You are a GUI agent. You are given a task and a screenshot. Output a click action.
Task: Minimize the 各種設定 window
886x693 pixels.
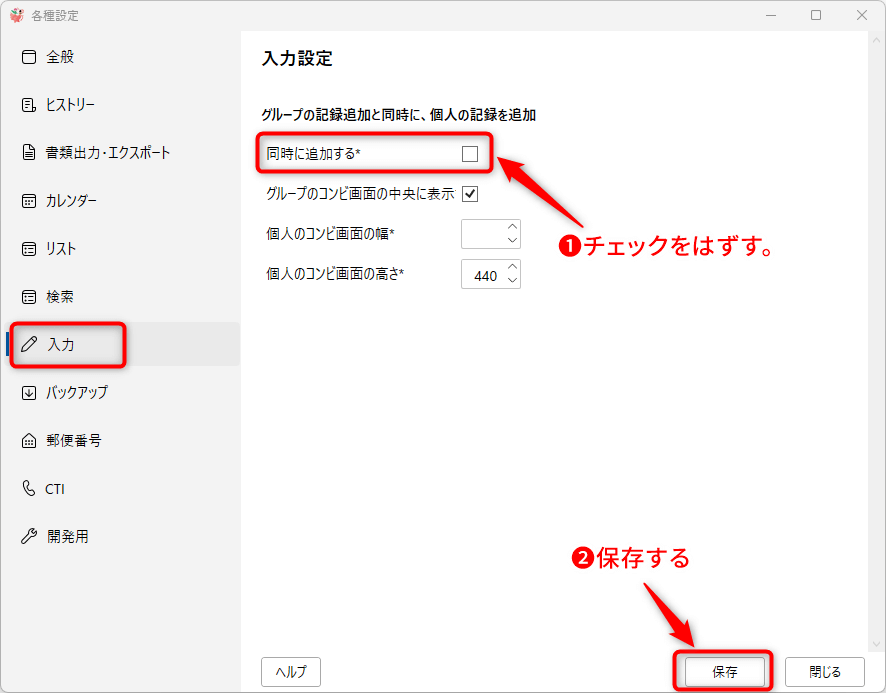pos(771,15)
